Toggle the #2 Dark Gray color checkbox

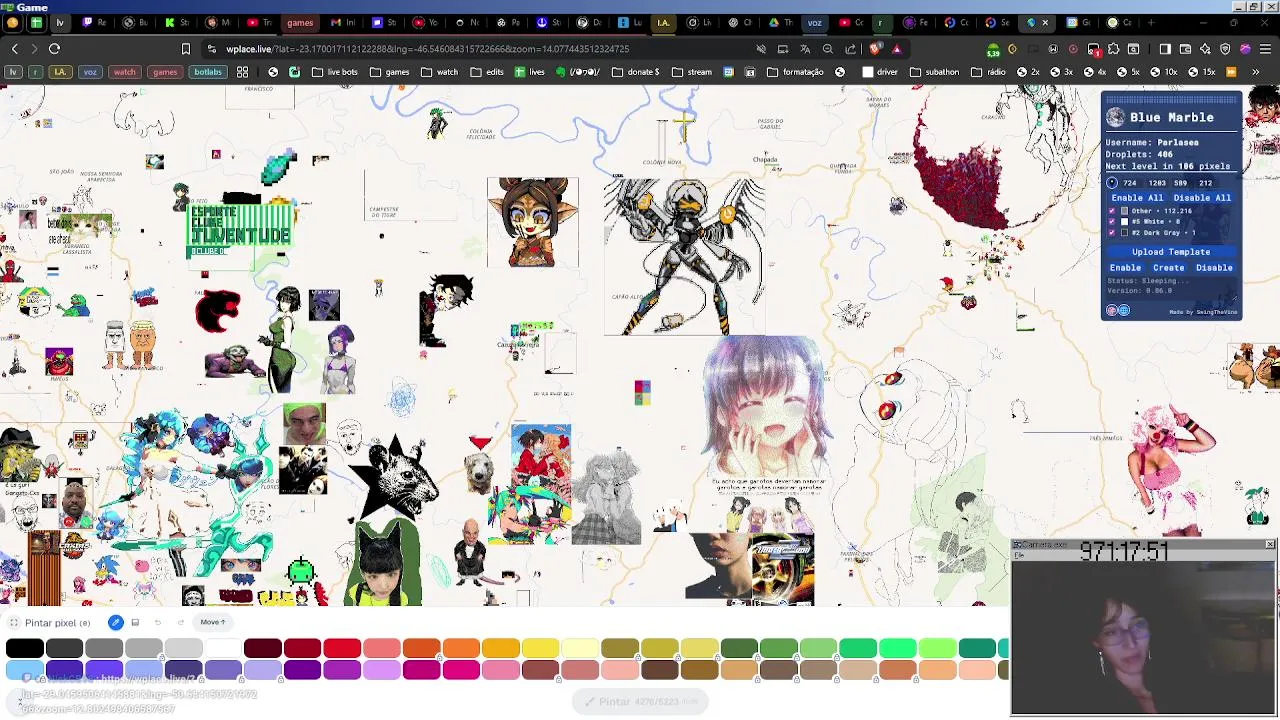(1112, 233)
